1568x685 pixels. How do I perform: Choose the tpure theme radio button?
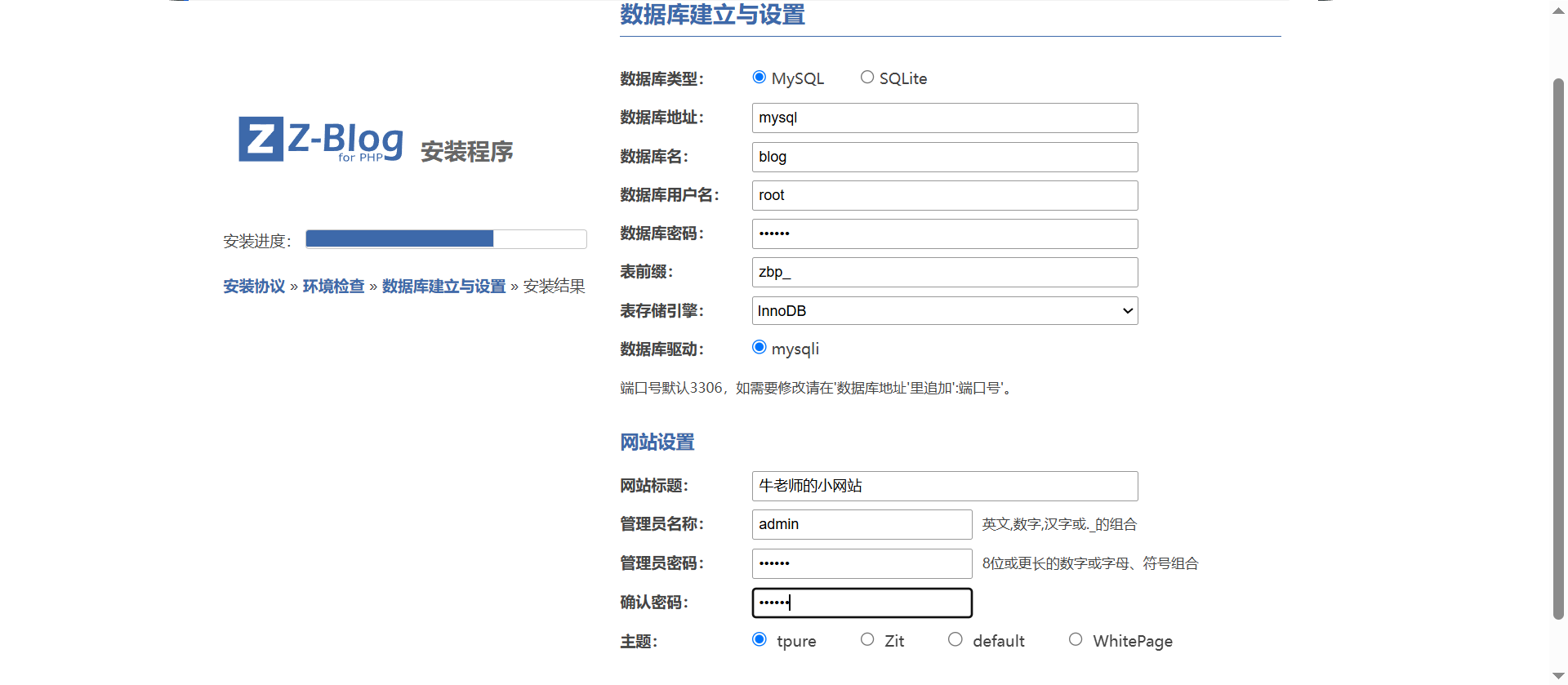coord(759,639)
